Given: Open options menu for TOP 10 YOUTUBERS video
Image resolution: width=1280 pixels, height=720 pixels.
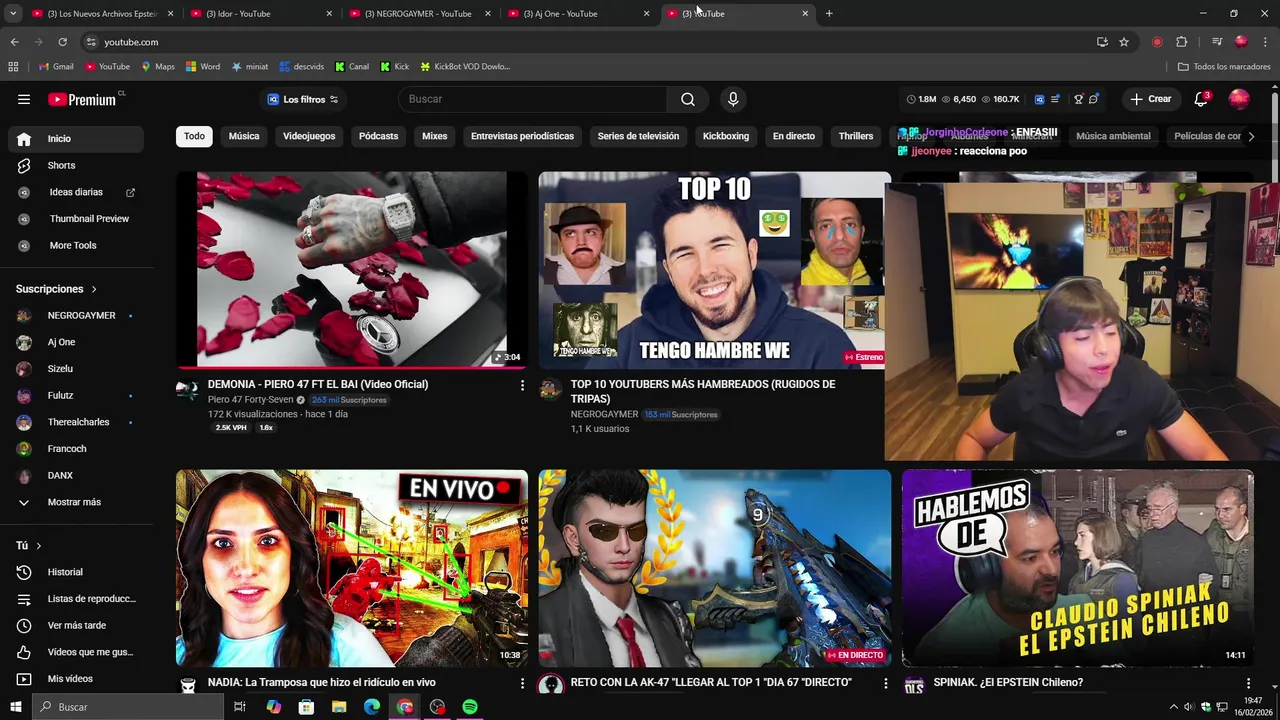Looking at the screenshot, I should [x=885, y=385].
